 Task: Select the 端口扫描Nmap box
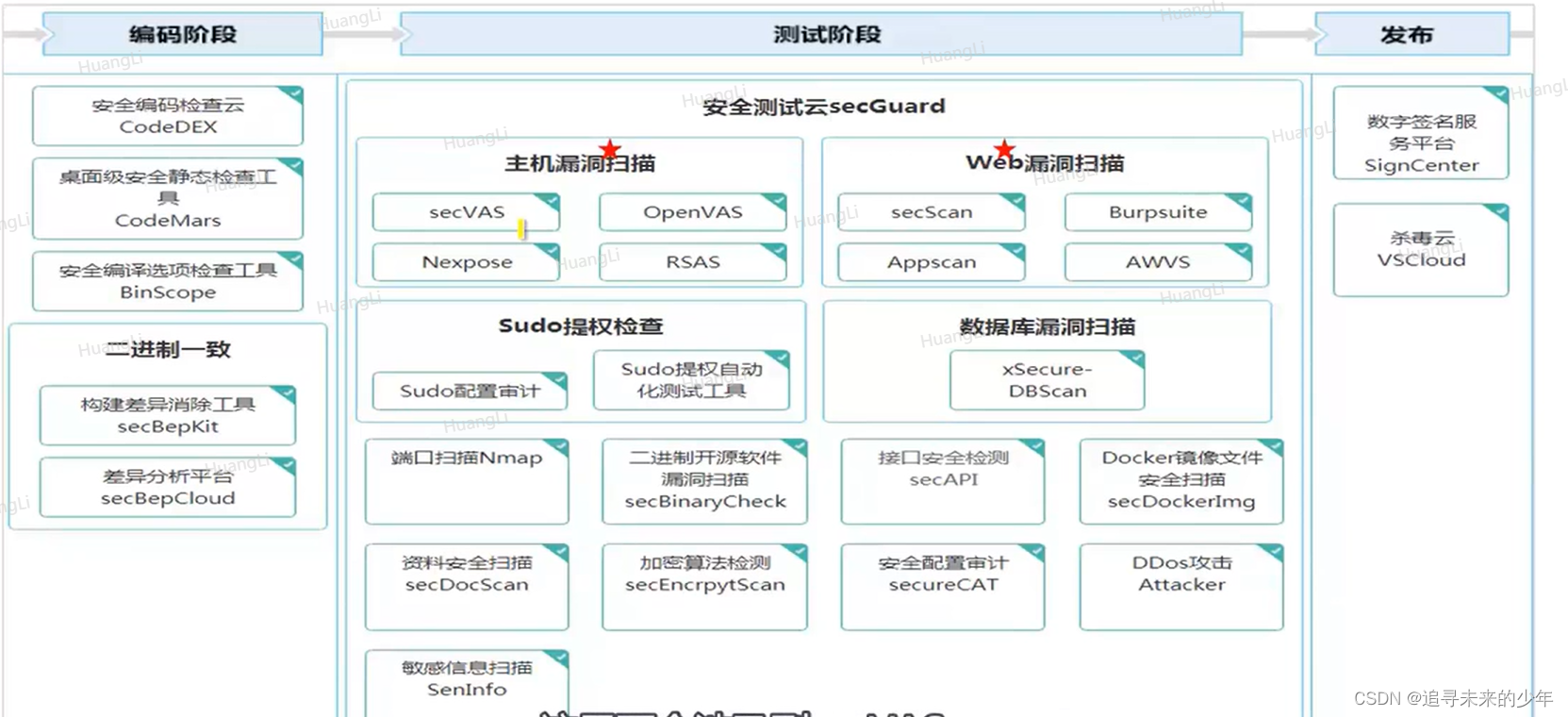467,481
